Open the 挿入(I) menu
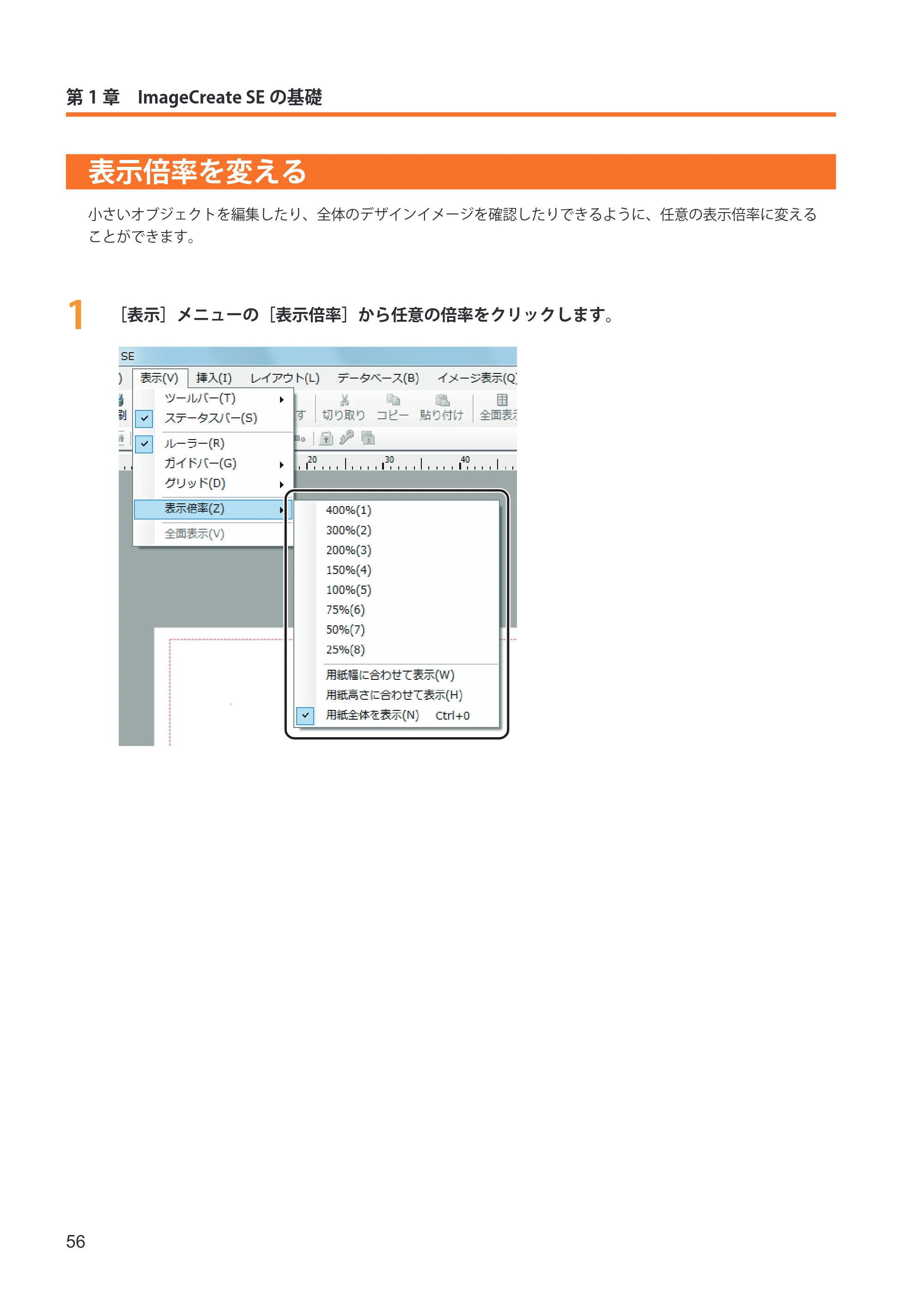The height and width of the screenshot is (1308, 924). coord(214,378)
